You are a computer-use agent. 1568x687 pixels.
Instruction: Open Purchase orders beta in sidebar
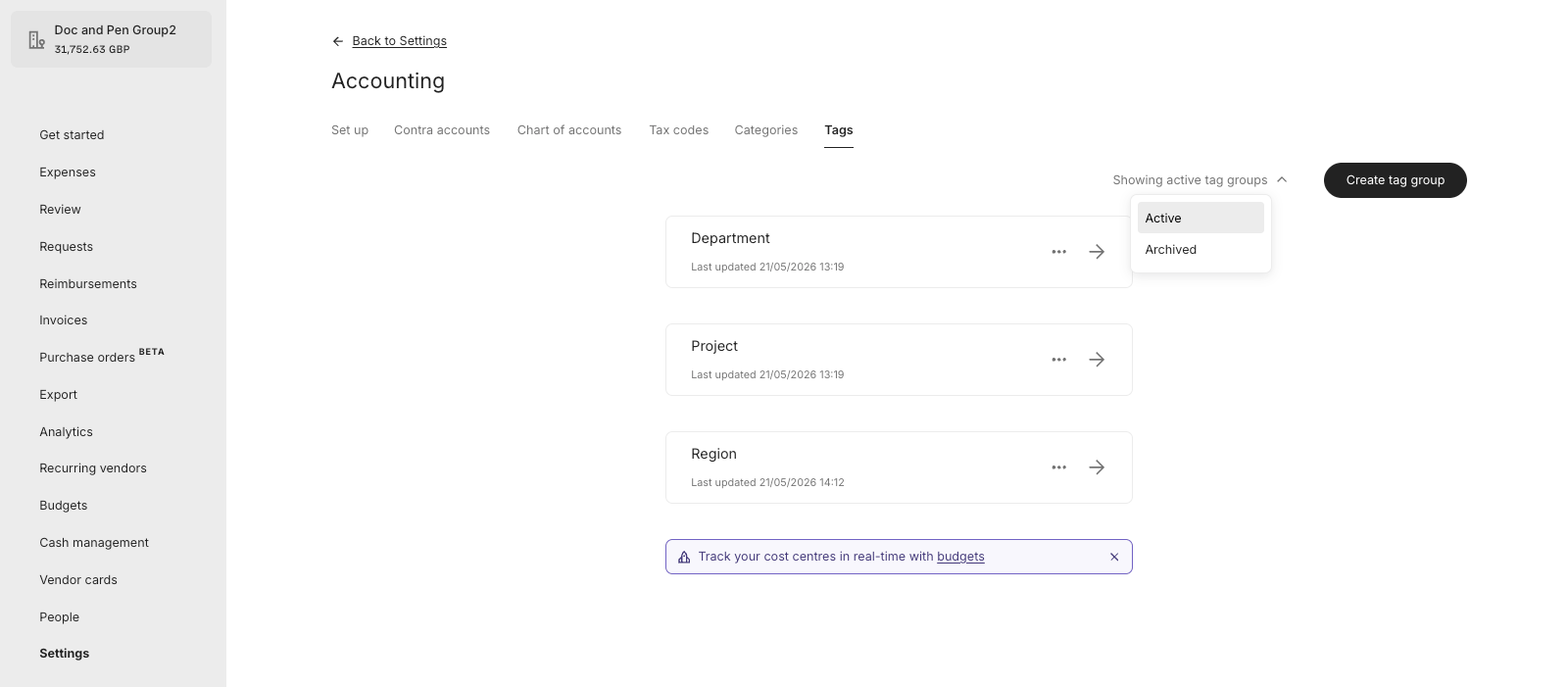pyautogui.click(x=102, y=357)
